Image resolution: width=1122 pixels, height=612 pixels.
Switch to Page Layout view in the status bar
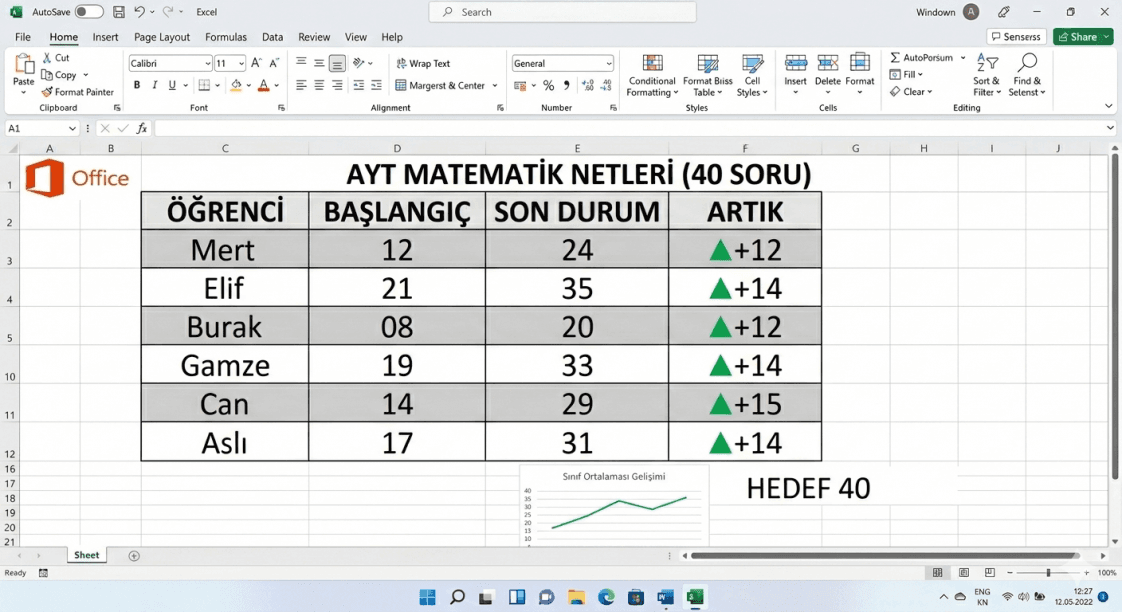(964, 573)
